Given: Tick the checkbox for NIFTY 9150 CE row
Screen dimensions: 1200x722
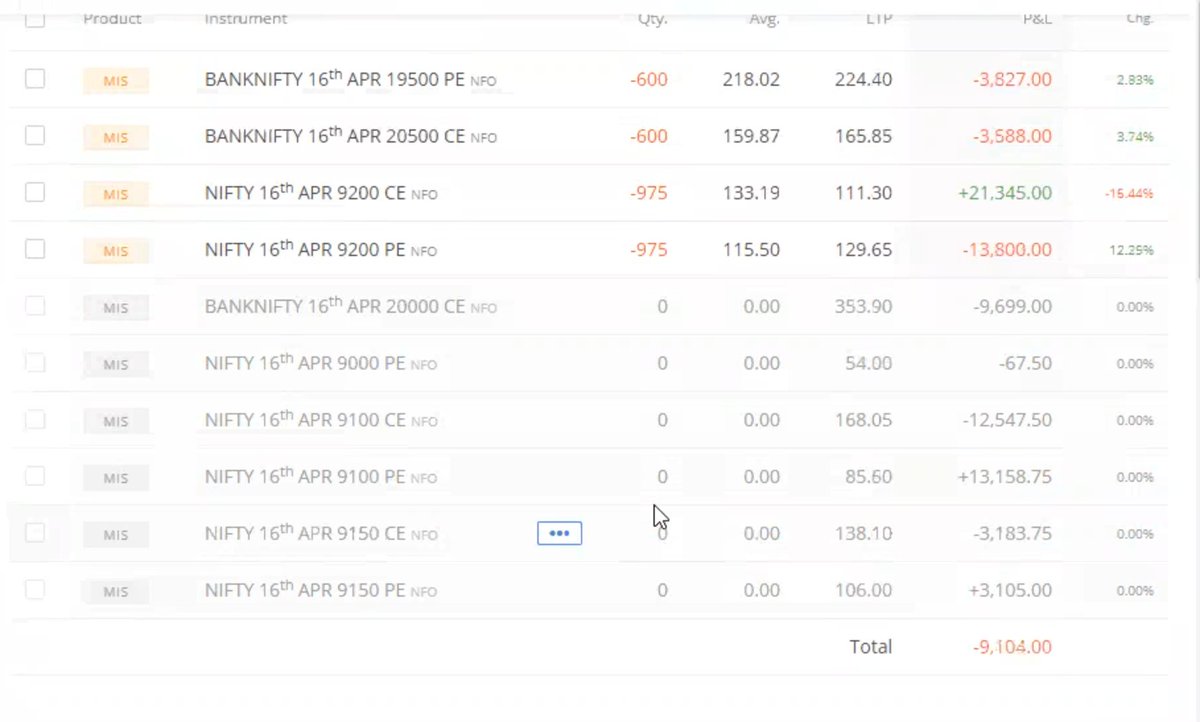Looking at the screenshot, I should (x=35, y=533).
